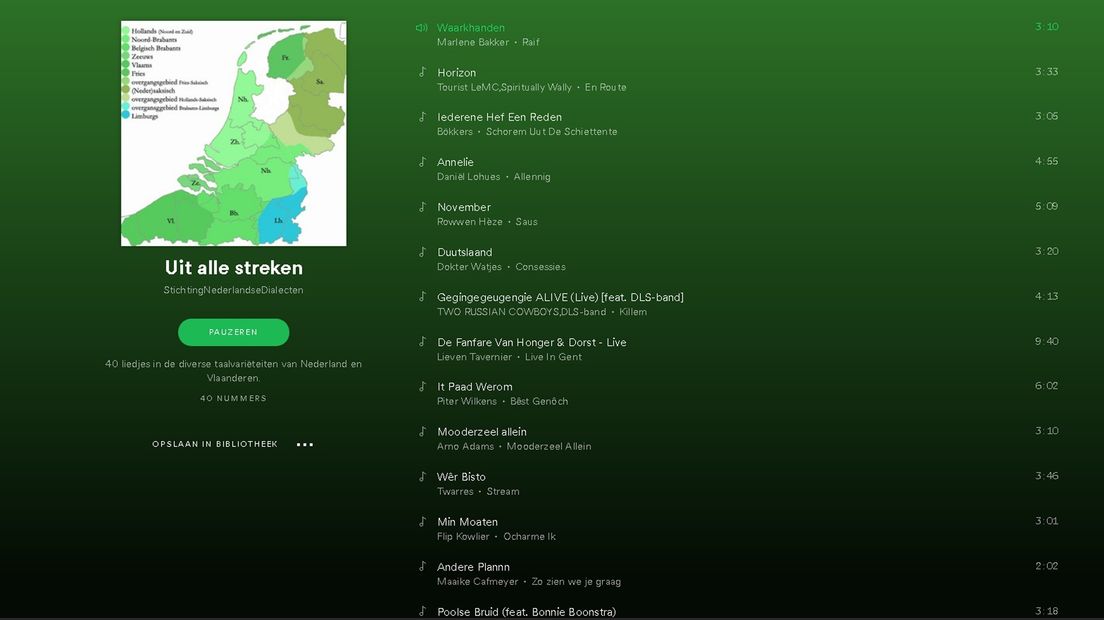The image size is (1104, 620).
Task: Open artist Daniël Lohues
Action: click(468, 177)
